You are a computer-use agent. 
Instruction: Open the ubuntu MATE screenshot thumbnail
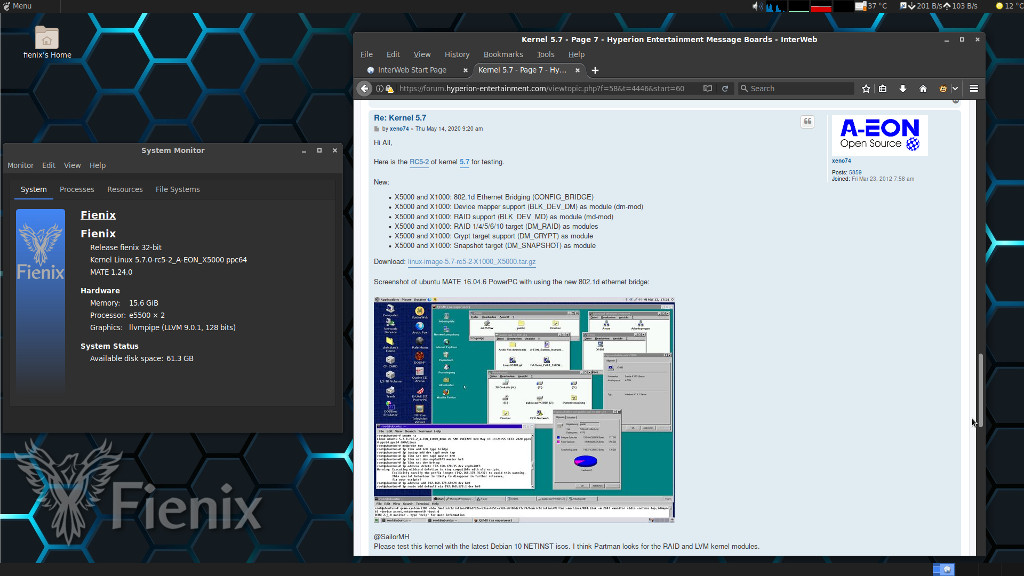pyautogui.click(x=524, y=410)
